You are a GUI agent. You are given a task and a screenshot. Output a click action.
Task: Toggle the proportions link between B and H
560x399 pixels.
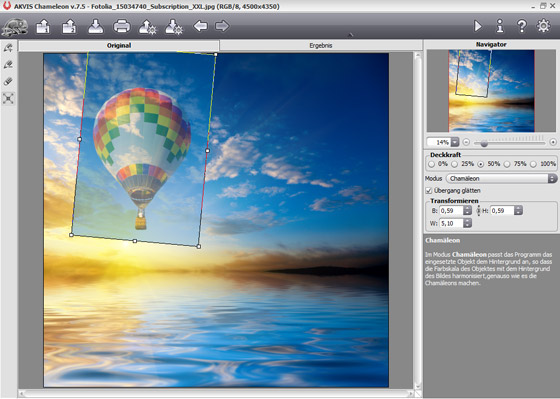(479, 211)
